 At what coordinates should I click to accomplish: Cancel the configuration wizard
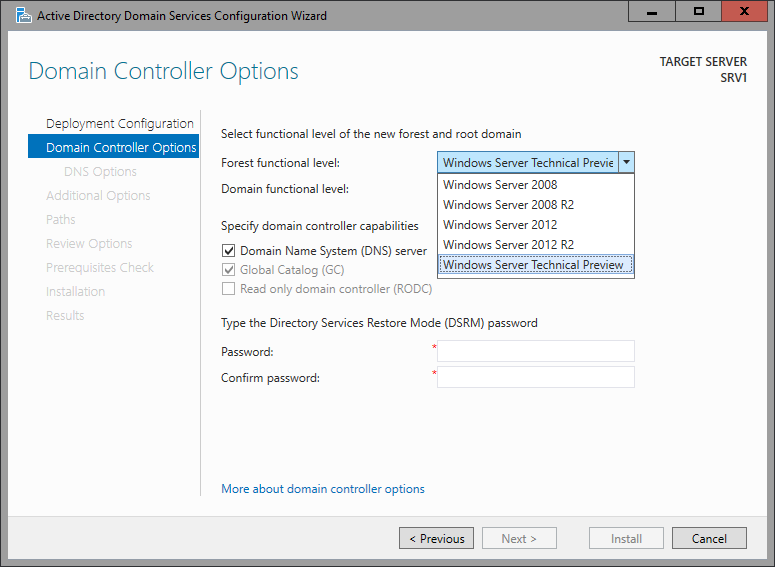(x=709, y=538)
